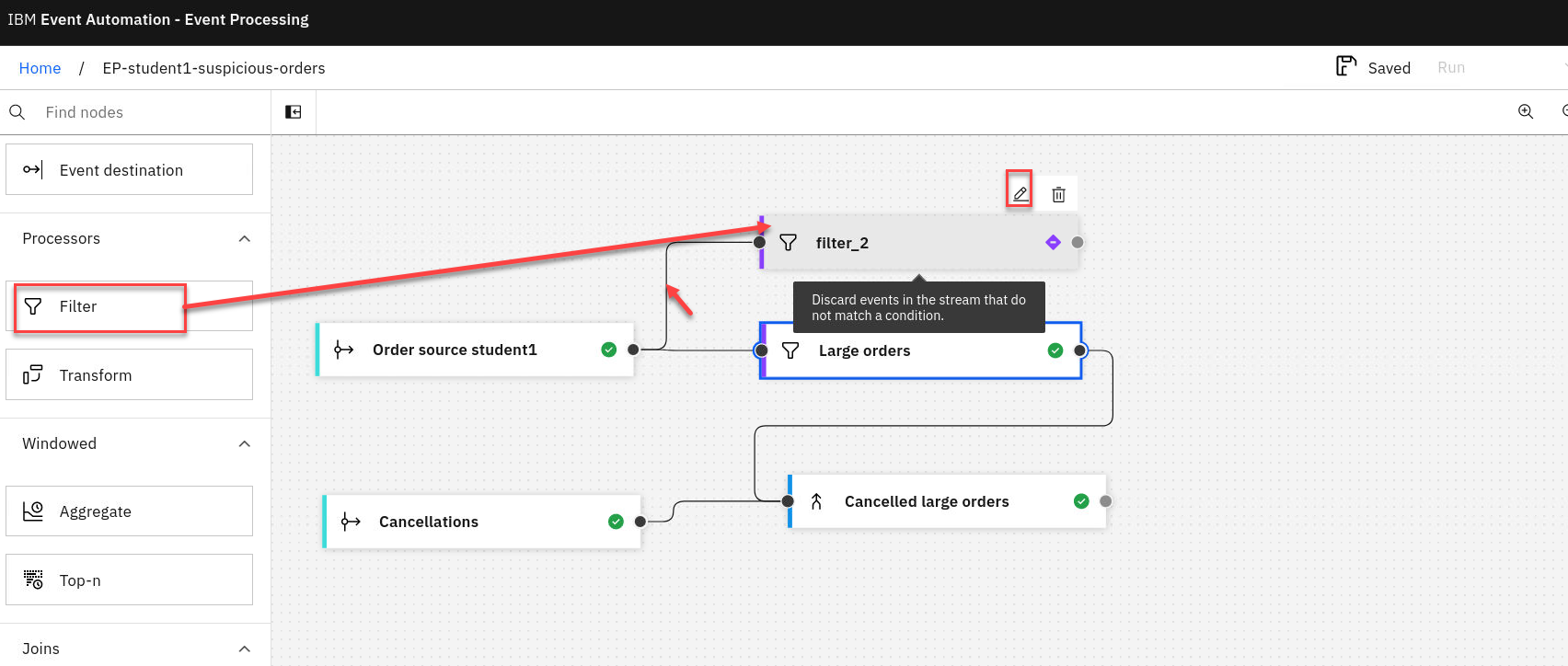Click the delete trash icon above filter_2

click(1058, 195)
